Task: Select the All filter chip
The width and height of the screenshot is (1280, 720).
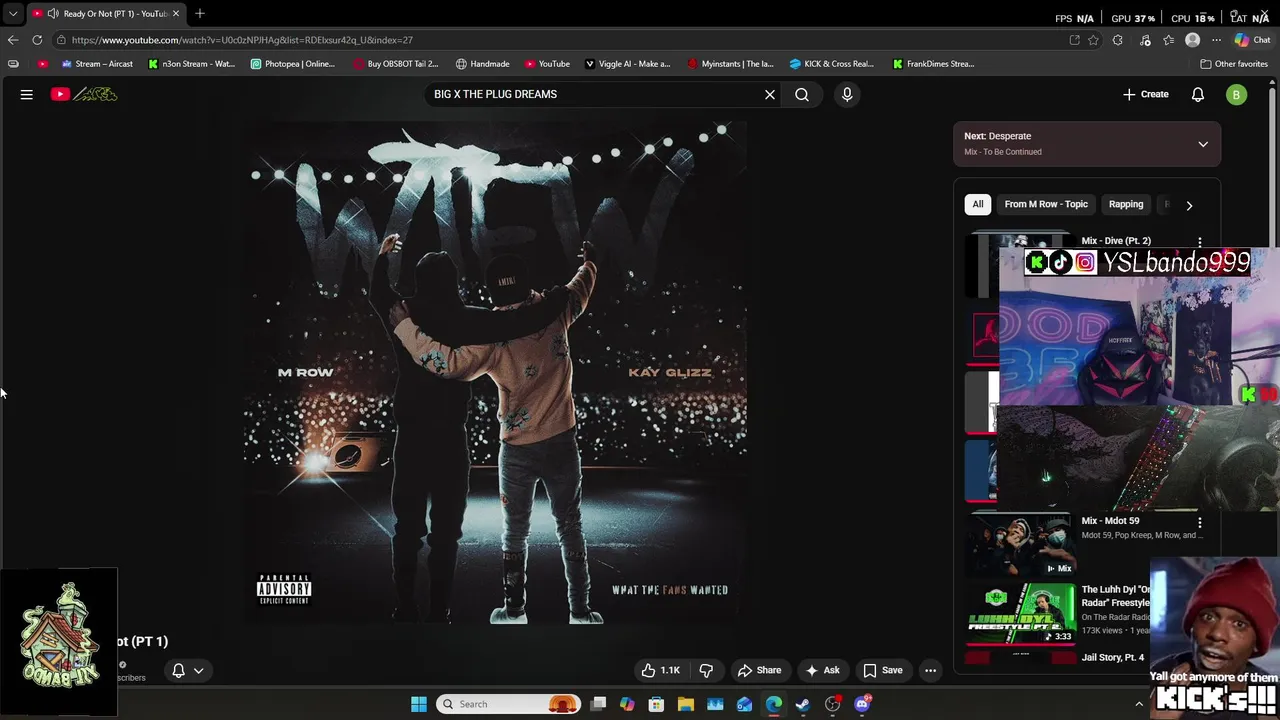Action: (x=978, y=204)
